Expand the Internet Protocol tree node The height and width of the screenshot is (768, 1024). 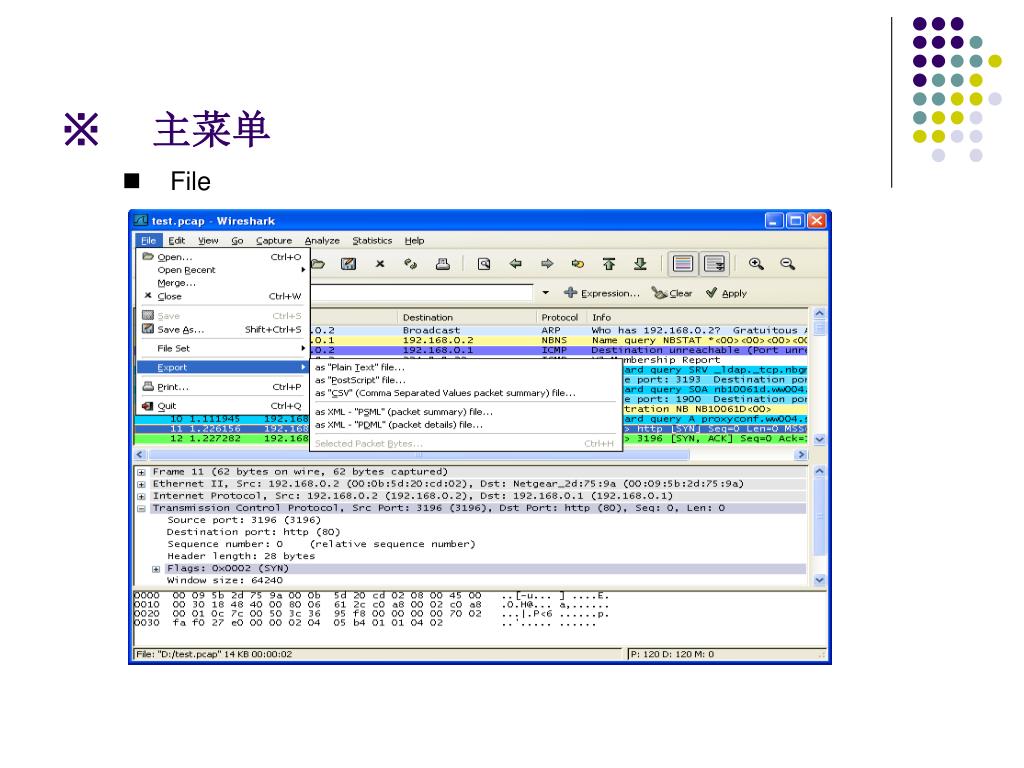click(141, 496)
